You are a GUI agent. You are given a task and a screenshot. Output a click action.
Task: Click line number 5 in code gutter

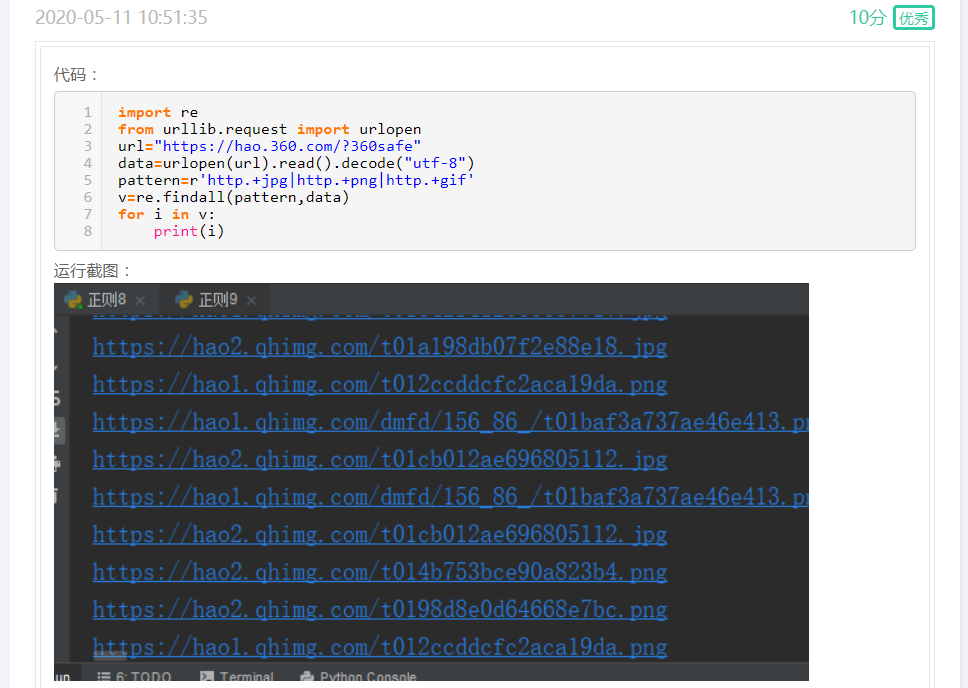[88, 180]
